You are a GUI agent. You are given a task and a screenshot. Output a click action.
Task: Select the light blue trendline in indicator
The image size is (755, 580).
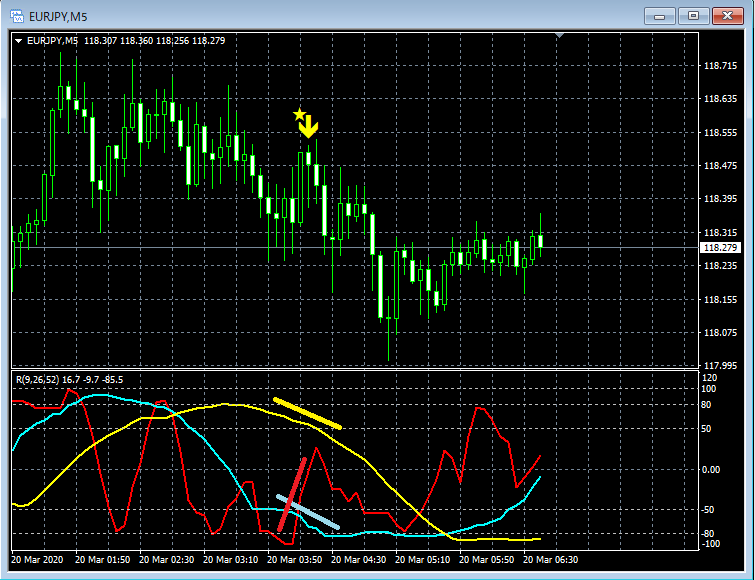pyautogui.click(x=308, y=512)
